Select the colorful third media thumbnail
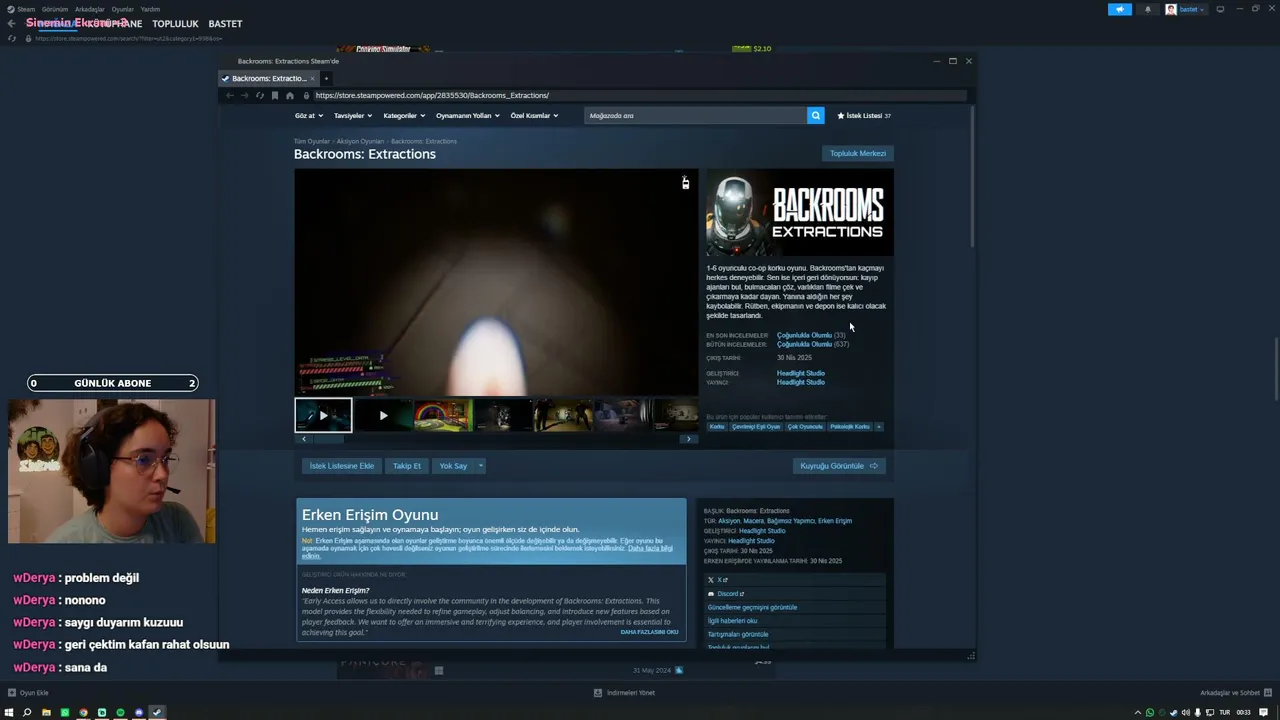 coord(443,415)
